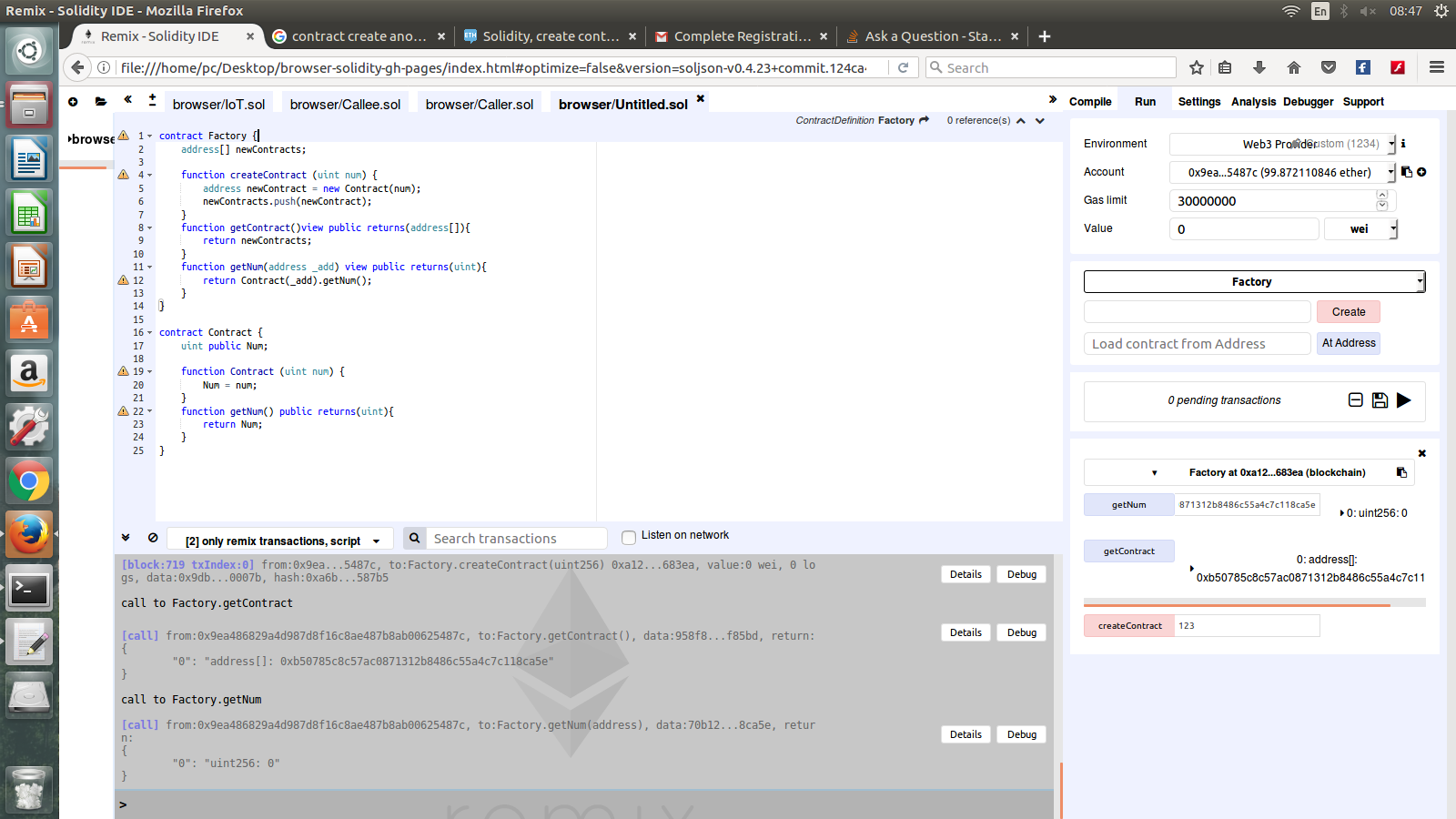
Task: Remove the deployed Factory instance with X
Action: 1422,453
